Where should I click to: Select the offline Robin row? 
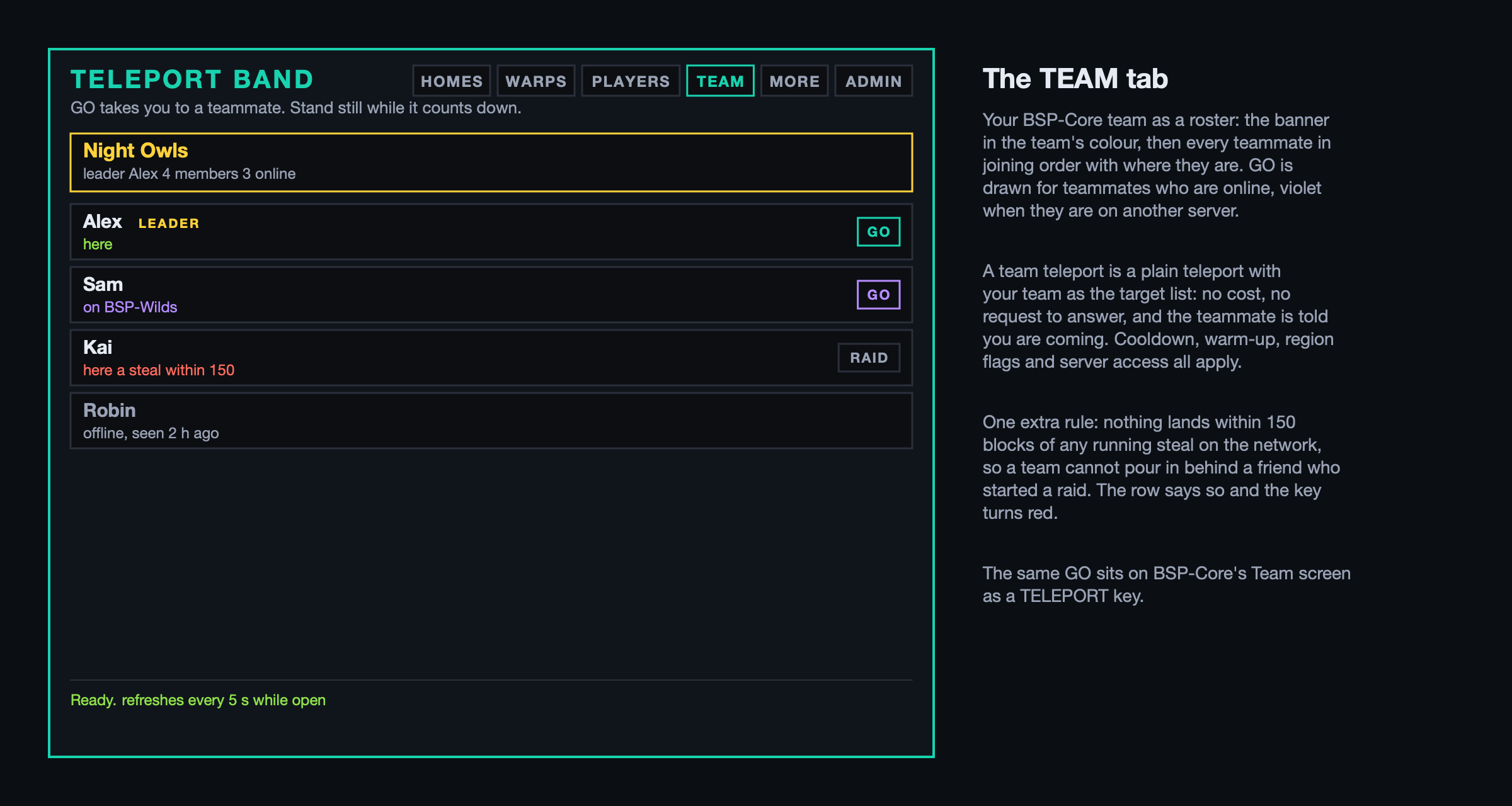tap(491, 421)
